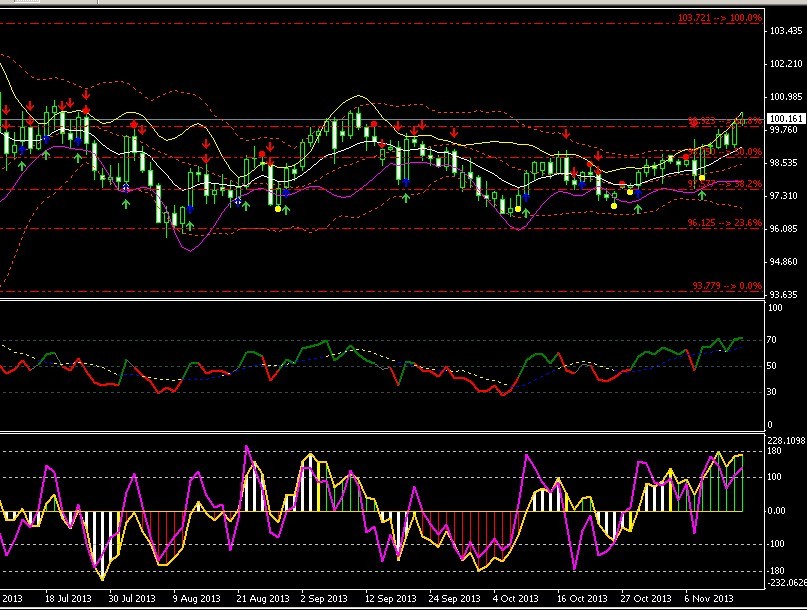The height and width of the screenshot is (610, 807).
Task: Click the 94.860 price axis value
Action: pyautogui.click(x=783, y=262)
